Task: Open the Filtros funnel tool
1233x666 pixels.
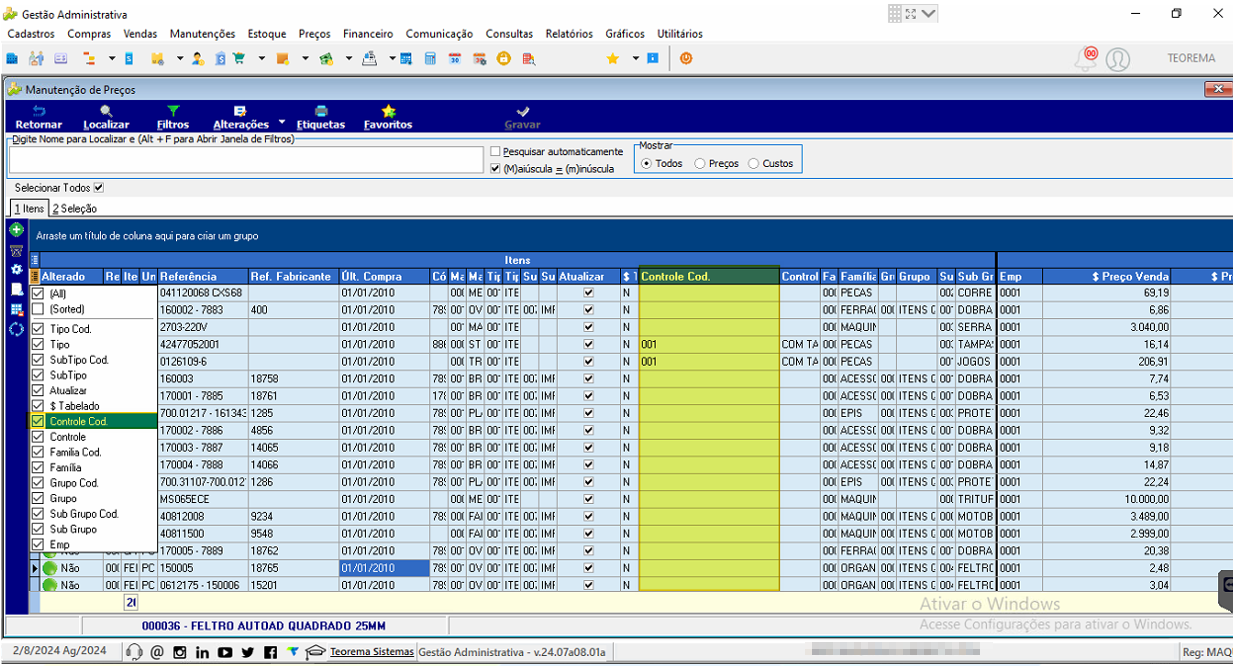Action: (x=173, y=117)
